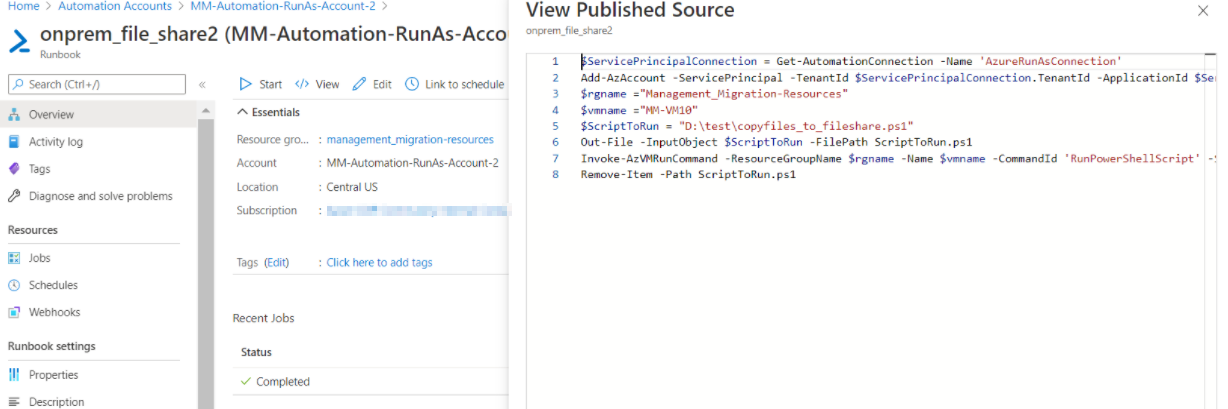Click the View toolbar button
The width and height of the screenshot is (1228, 409).
(x=317, y=85)
